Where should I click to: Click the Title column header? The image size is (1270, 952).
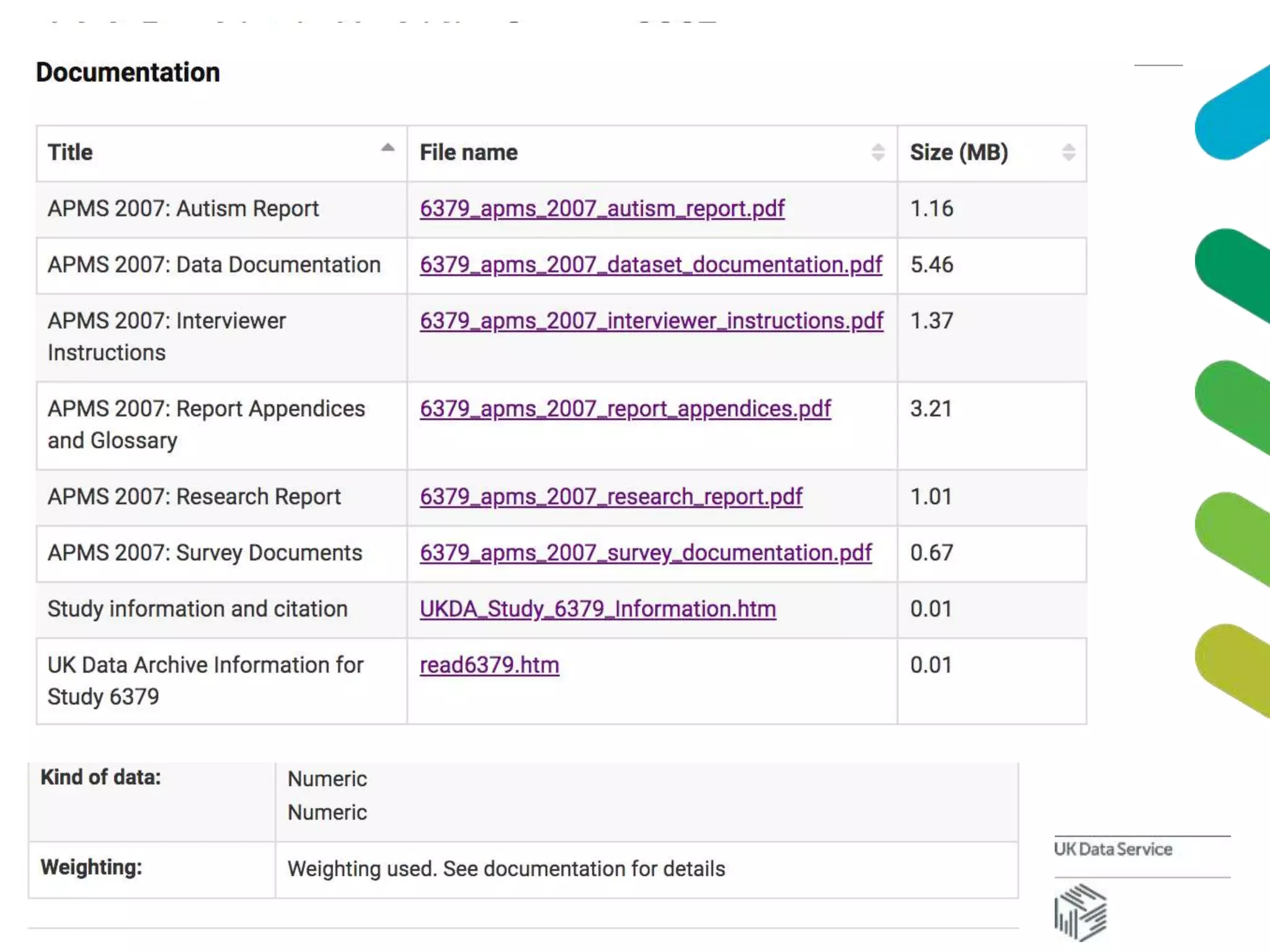click(x=71, y=152)
